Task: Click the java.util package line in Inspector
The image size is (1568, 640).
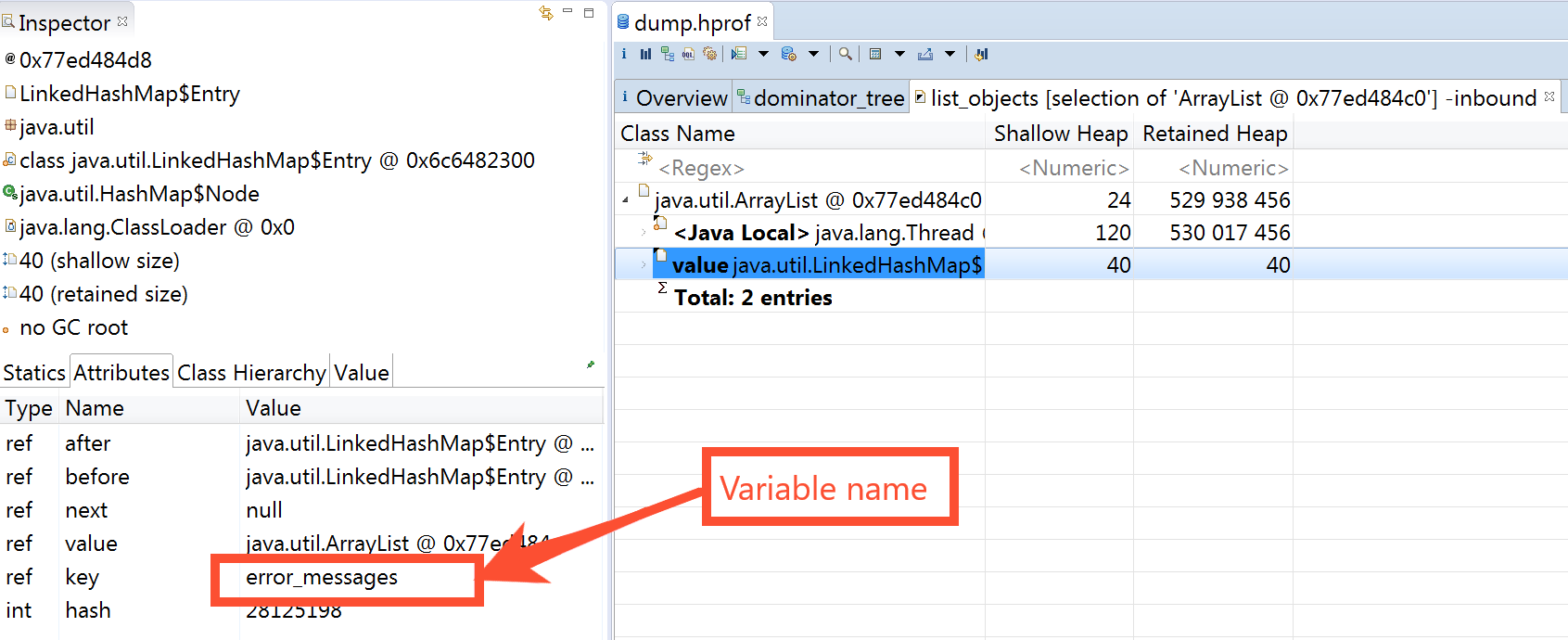Action: coord(57,126)
